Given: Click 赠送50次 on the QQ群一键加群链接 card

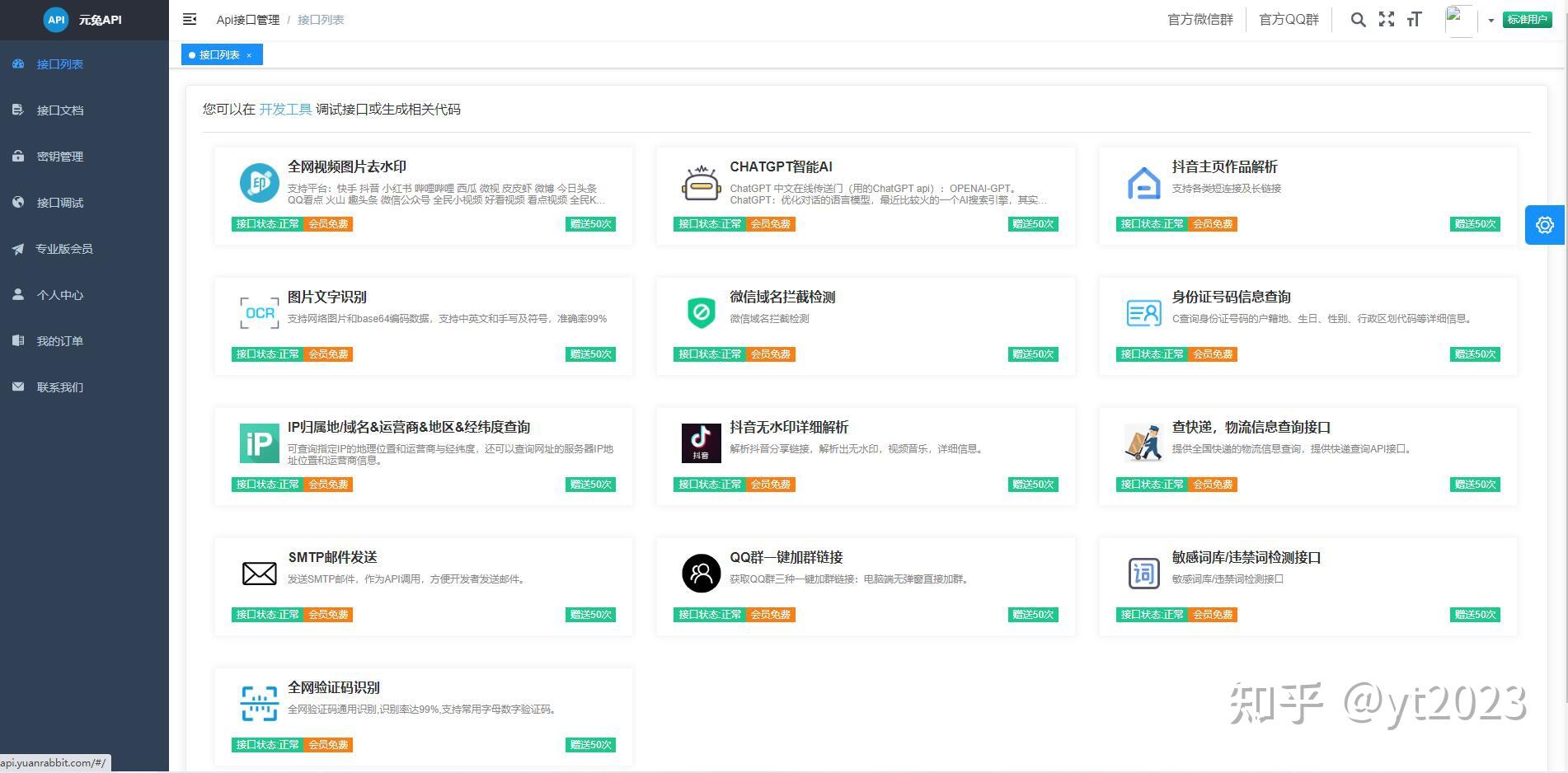Looking at the screenshot, I should coord(1033,615).
